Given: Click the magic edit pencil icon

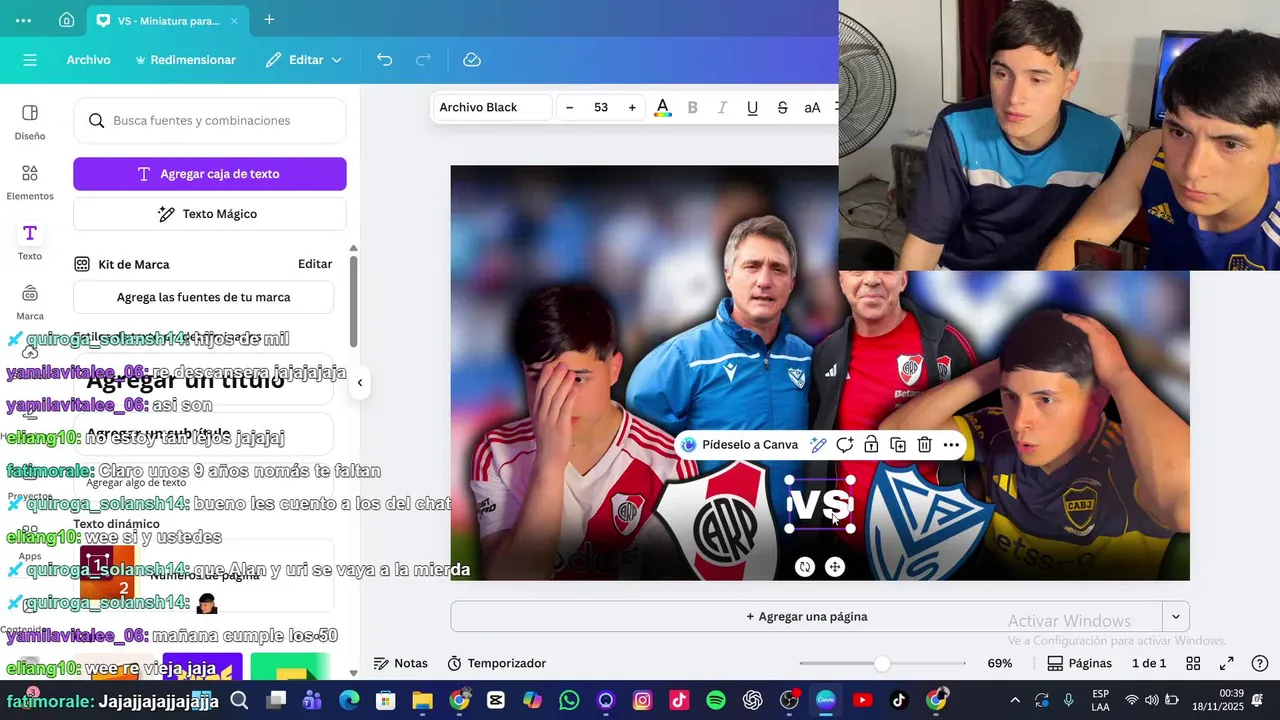Looking at the screenshot, I should 818,445.
